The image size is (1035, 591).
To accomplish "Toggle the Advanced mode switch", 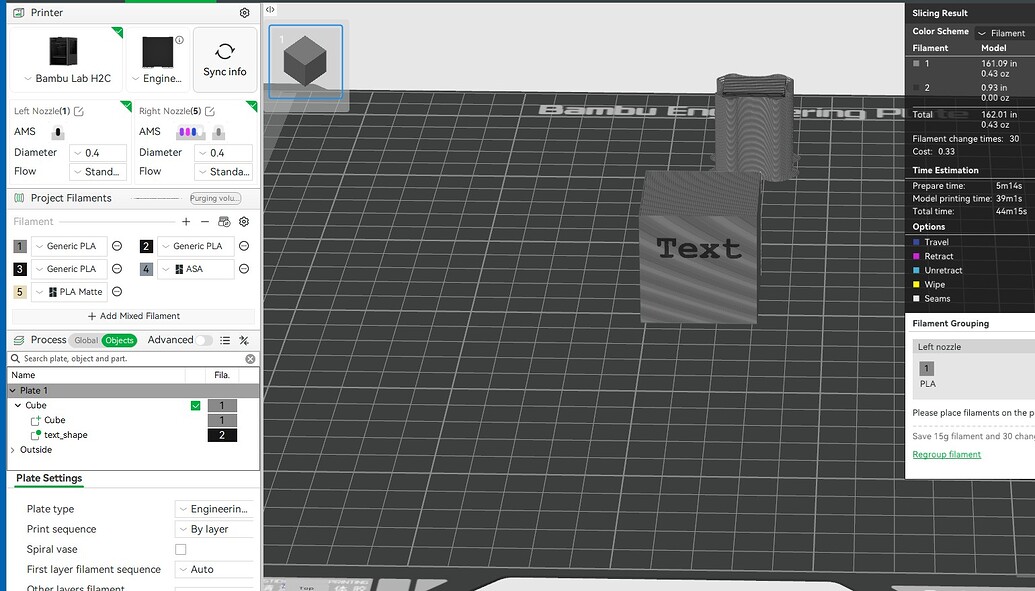I will click(204, 340).
